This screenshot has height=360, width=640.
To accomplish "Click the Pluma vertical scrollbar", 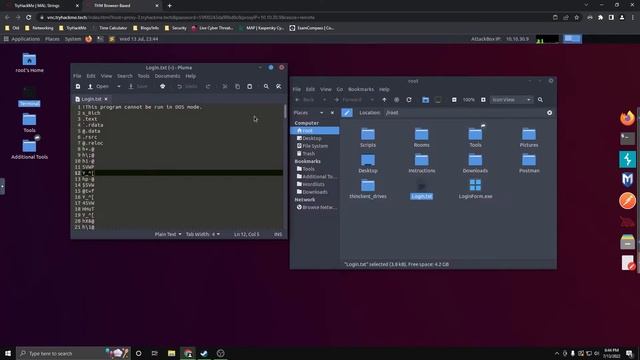I will click(285, 111).
